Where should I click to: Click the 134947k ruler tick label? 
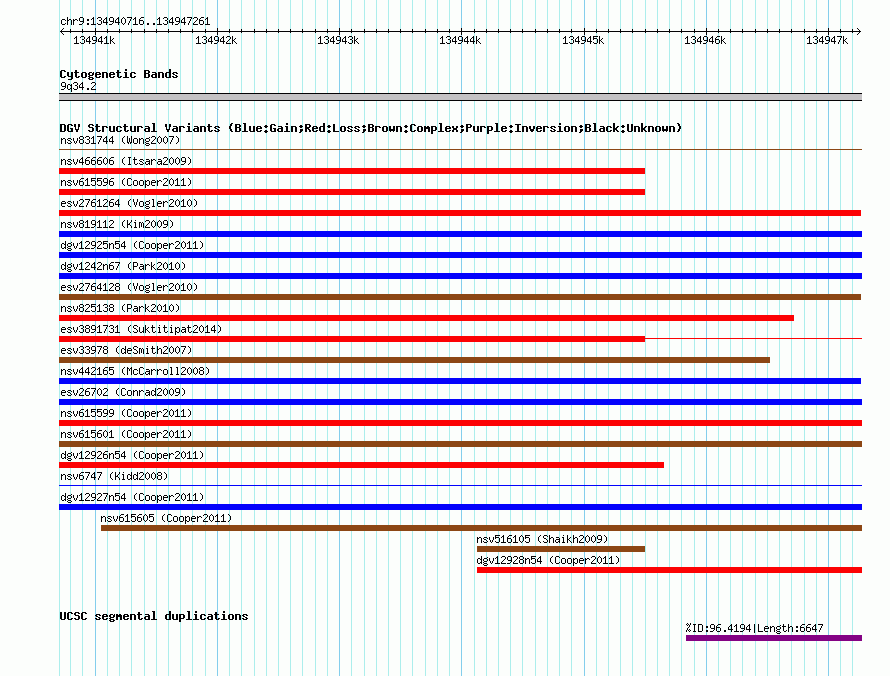[827, 40]
